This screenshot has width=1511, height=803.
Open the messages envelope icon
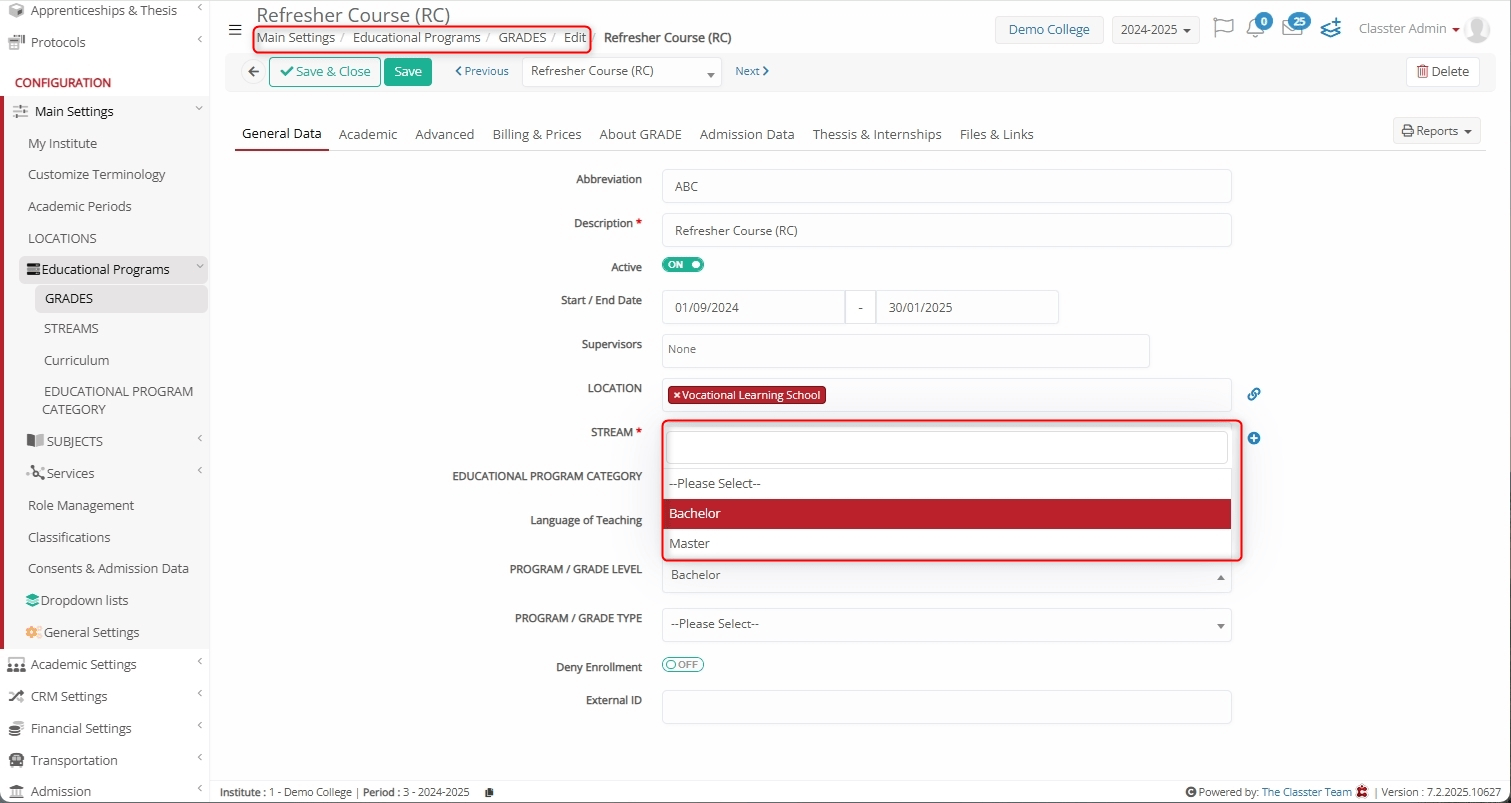[1292, 29]
